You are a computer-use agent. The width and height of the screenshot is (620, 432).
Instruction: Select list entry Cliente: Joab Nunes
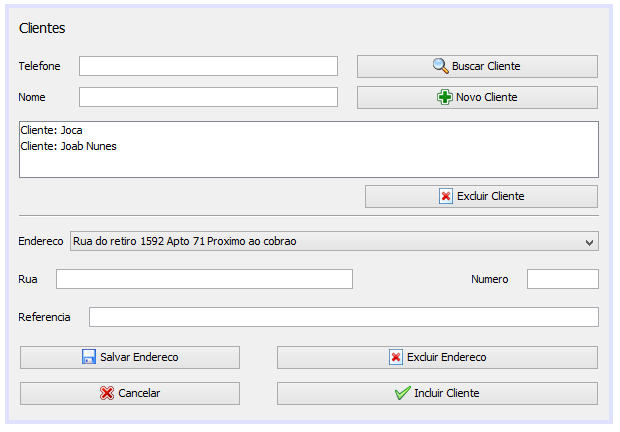click(68, 146)
